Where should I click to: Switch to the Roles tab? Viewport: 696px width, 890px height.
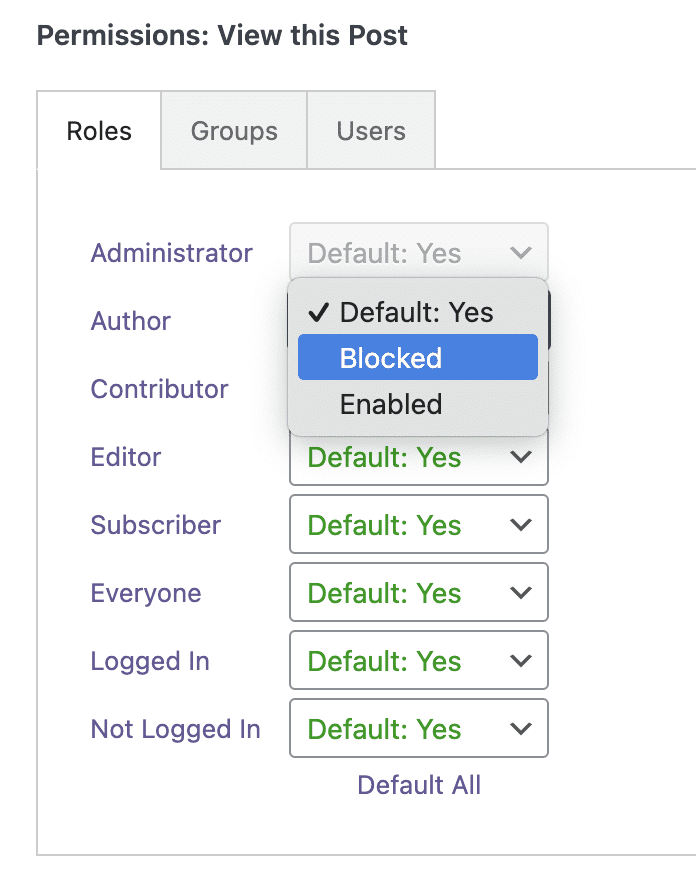99,131
